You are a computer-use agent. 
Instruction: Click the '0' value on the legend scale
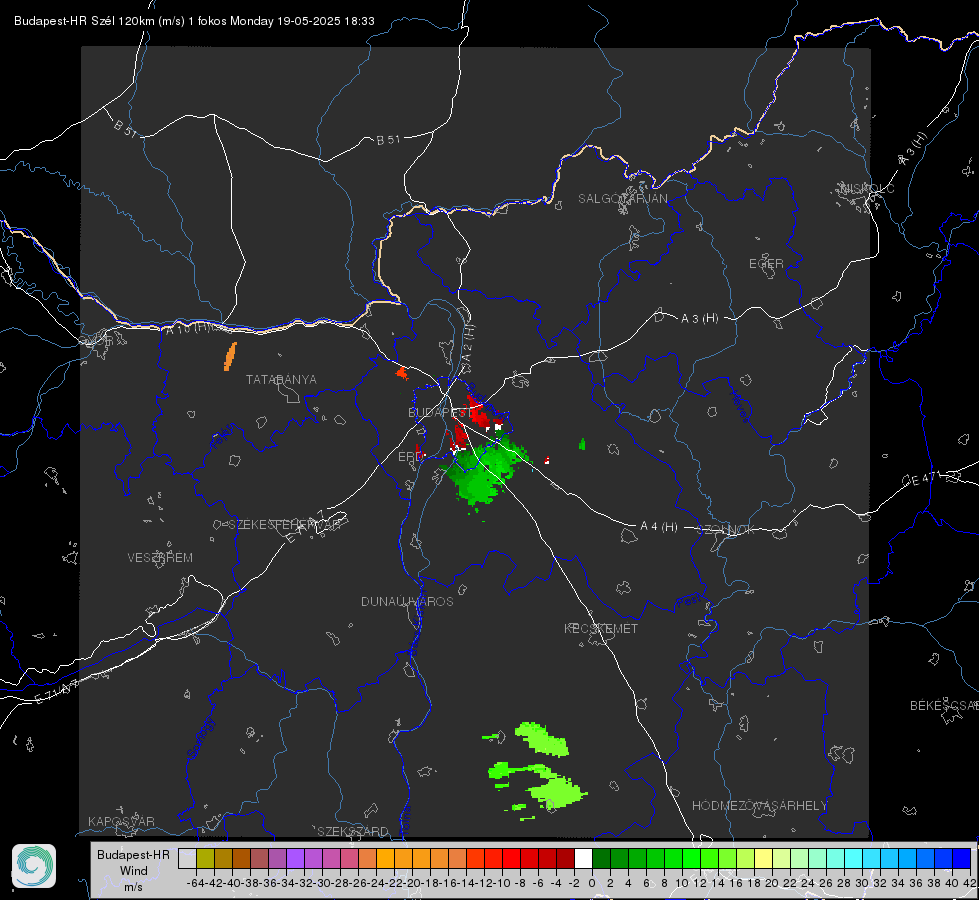pos(592,883)
